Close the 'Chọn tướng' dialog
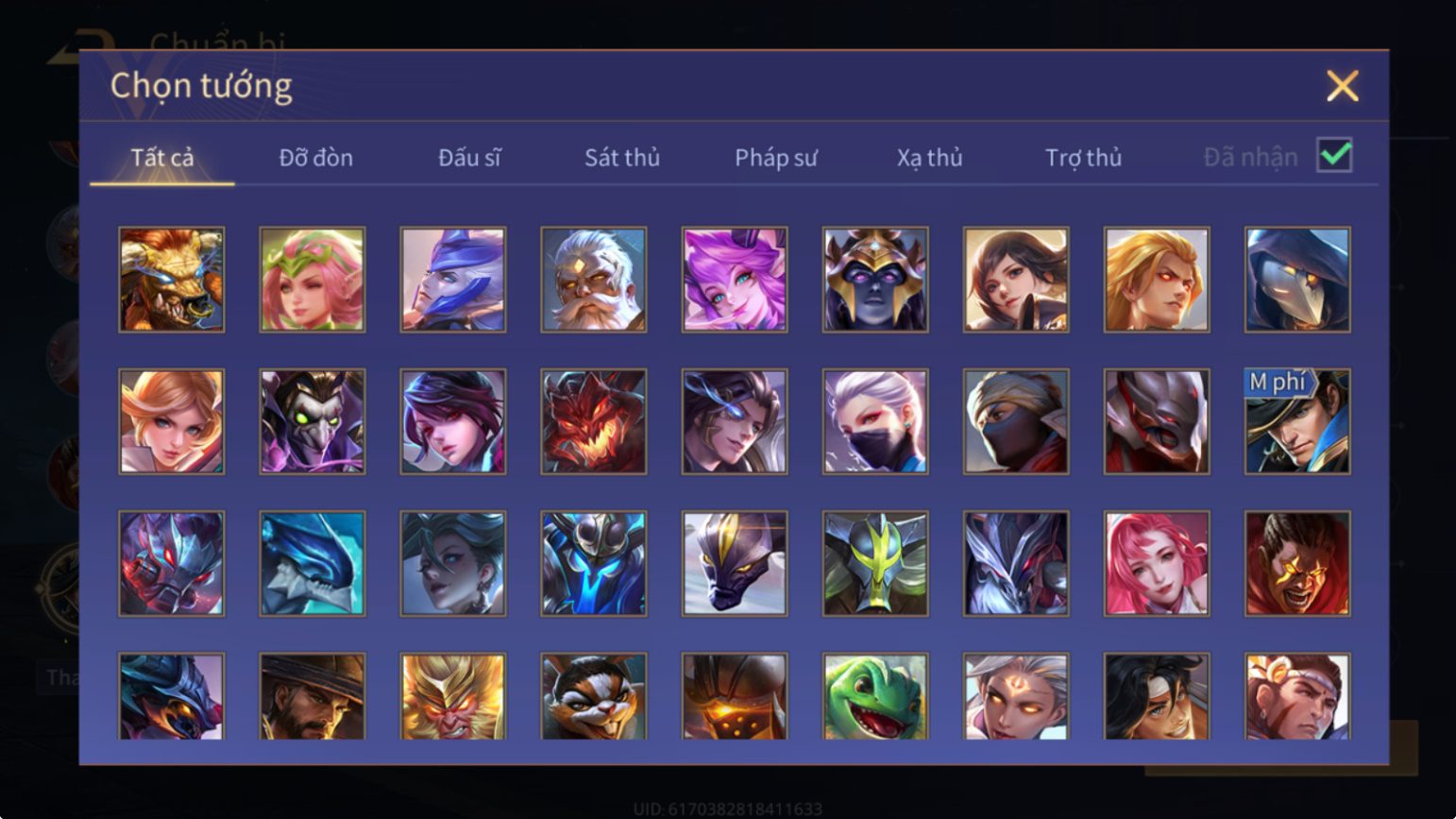 [1342, 86]
